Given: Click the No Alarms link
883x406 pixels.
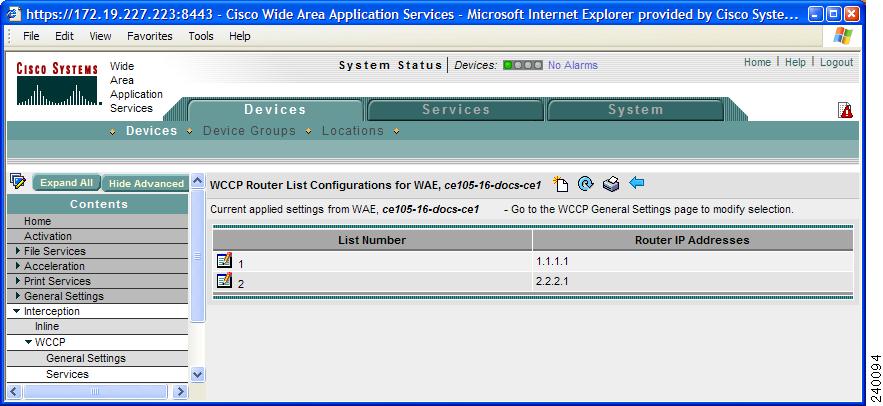Looking at the screenshot, I should 573,65.
